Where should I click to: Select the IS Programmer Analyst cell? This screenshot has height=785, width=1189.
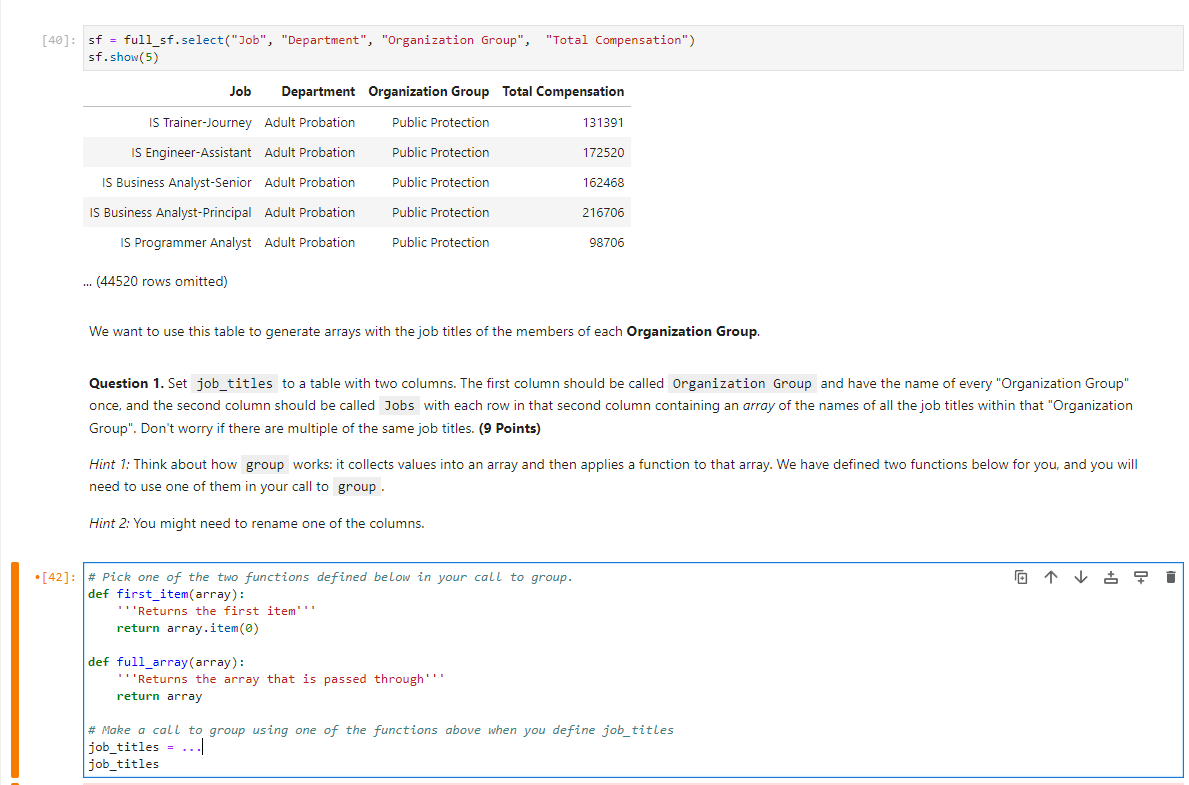(x=186, y=243)
